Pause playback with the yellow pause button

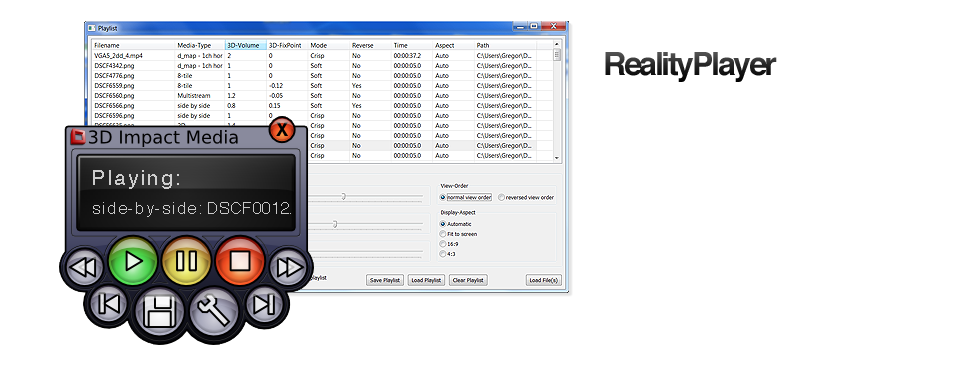tap(186, 261)
